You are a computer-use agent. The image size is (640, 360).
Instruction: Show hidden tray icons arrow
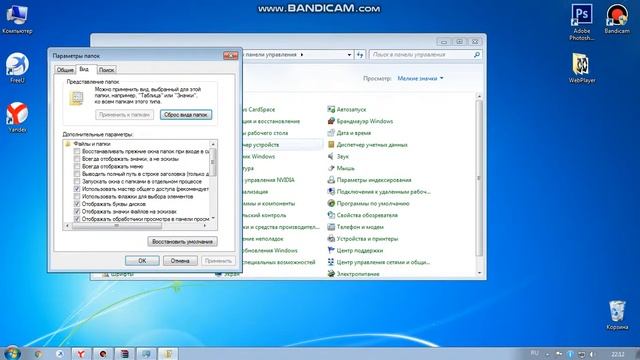547,354
